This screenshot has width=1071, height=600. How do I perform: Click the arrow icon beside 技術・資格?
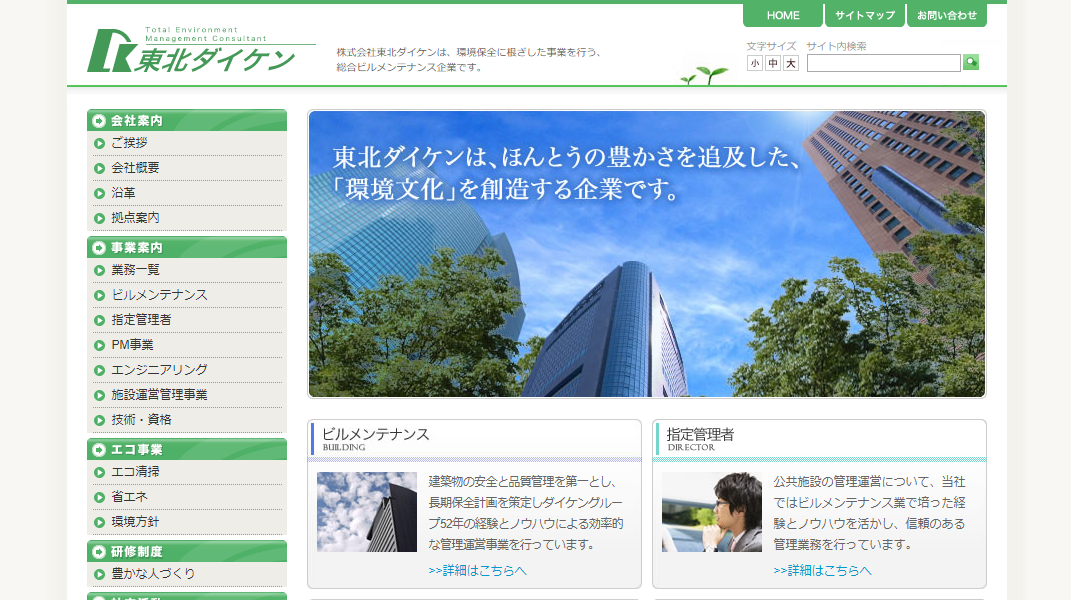[x=99, y=420]
